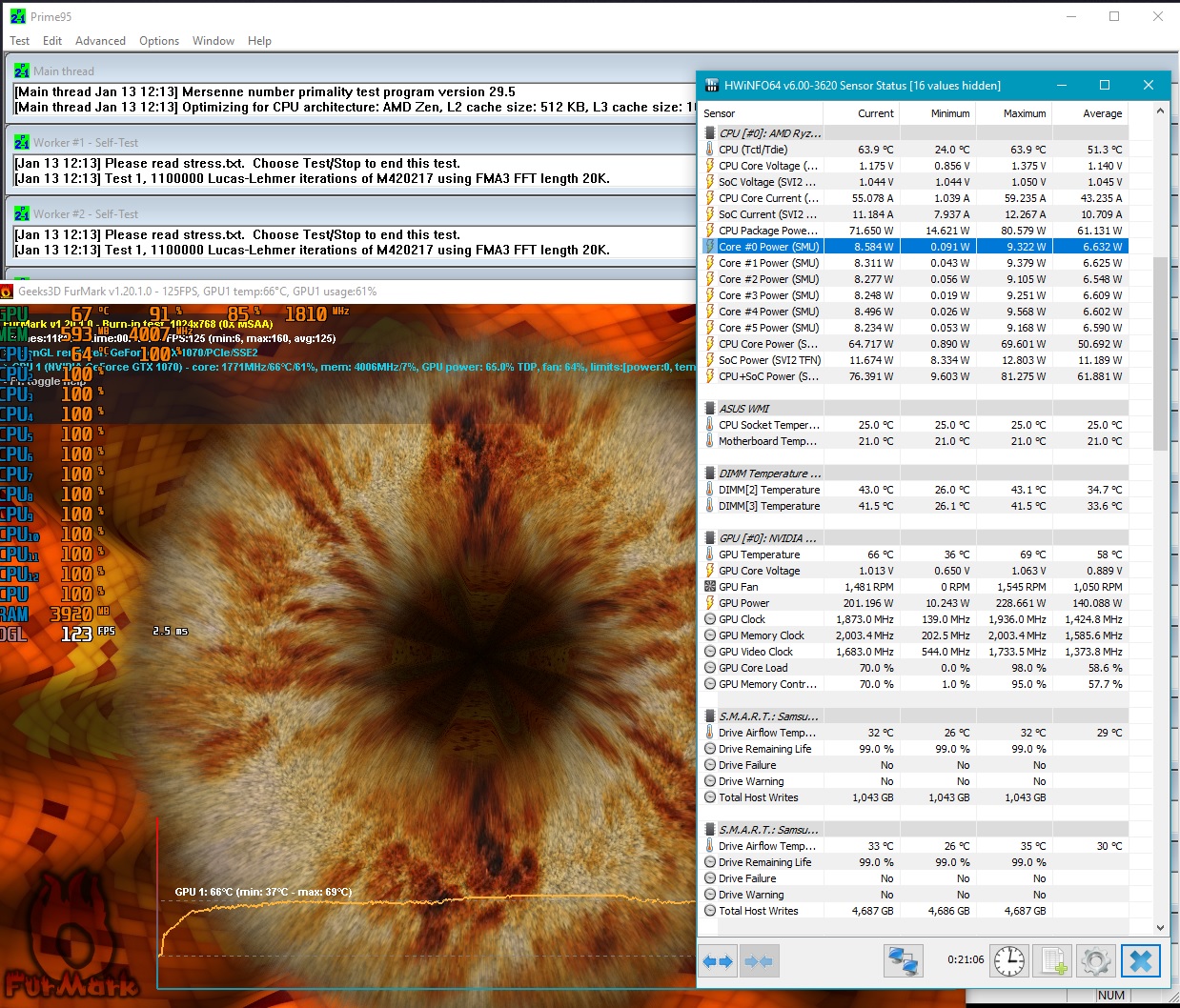Open the Help menu in Prime95

[x=259, y=41]
